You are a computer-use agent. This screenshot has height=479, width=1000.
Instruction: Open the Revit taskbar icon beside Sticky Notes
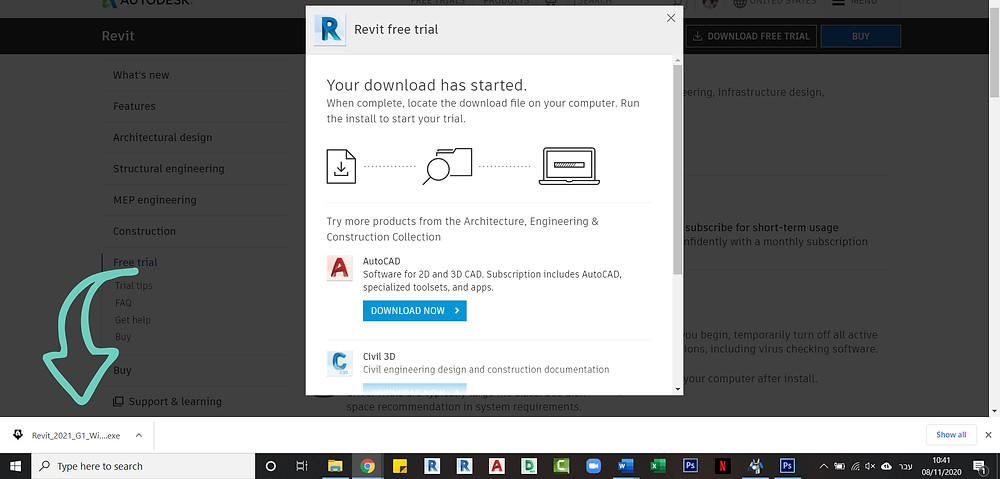(x=432, y=466)
